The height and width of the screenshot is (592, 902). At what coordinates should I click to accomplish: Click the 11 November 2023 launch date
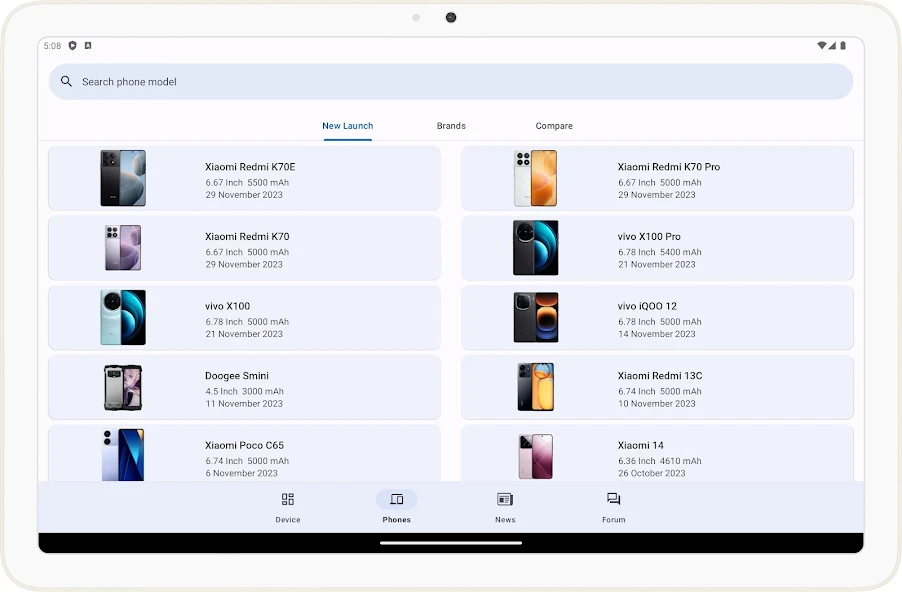244,403
